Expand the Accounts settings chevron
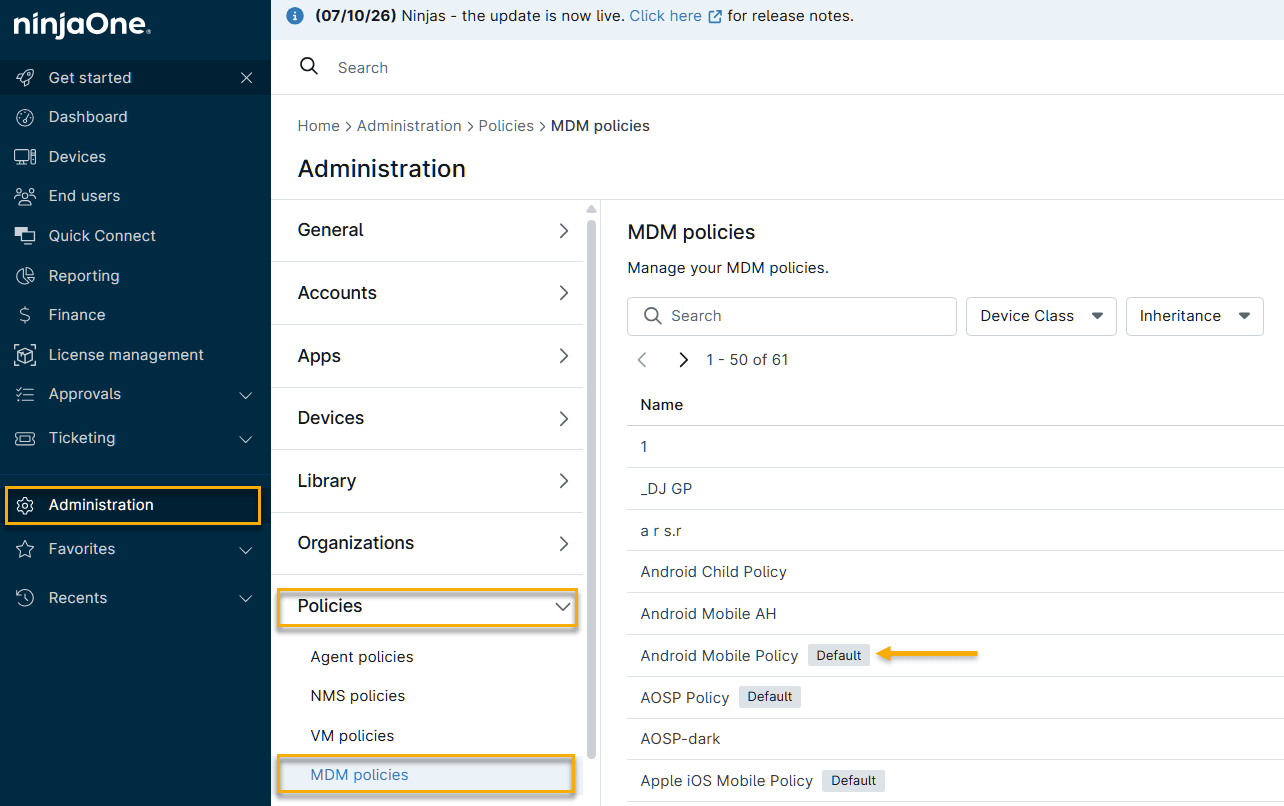Viewport: 1284px width, 806px height. coord(564,293)
